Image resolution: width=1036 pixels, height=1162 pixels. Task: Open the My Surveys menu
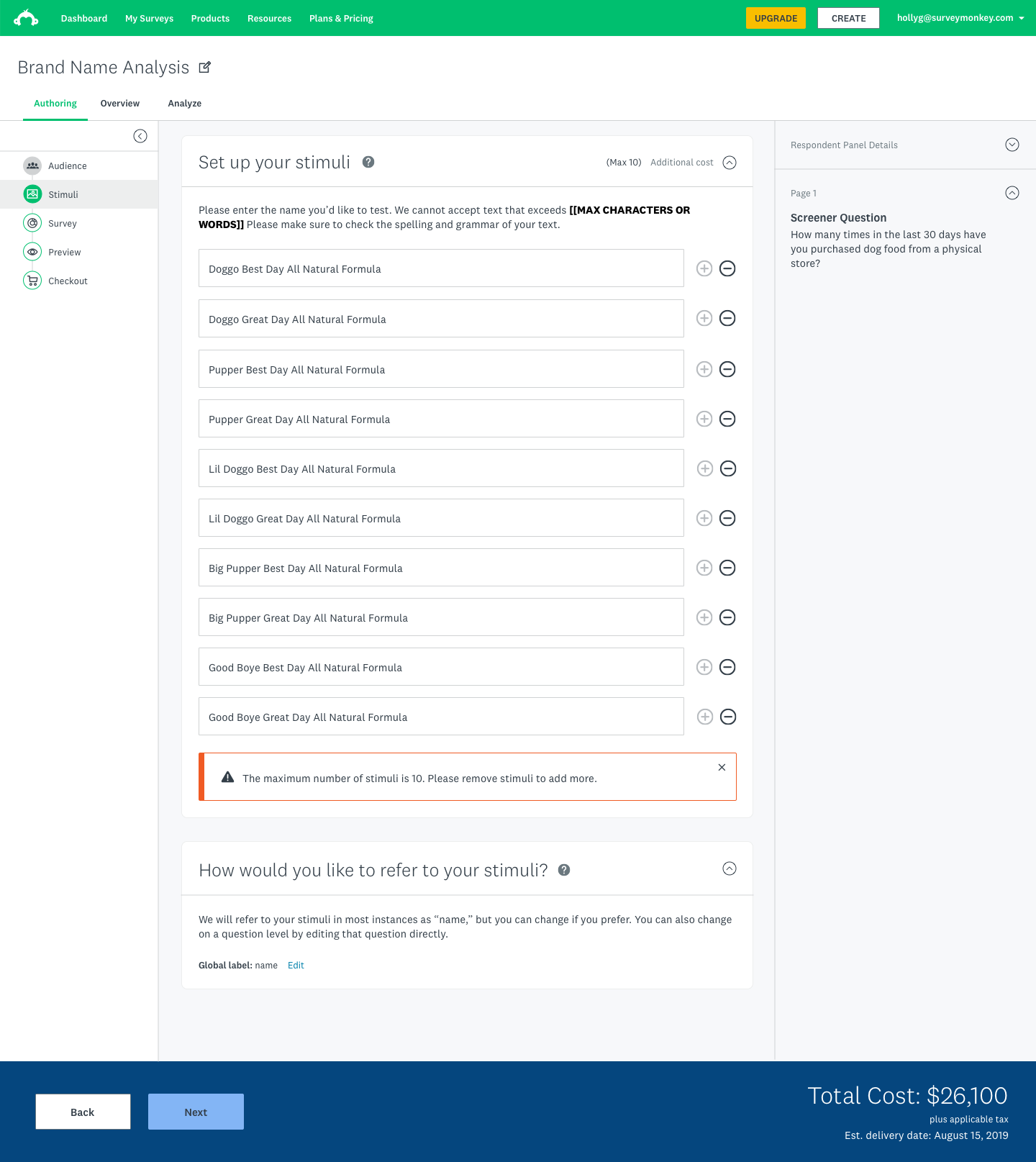149,19
